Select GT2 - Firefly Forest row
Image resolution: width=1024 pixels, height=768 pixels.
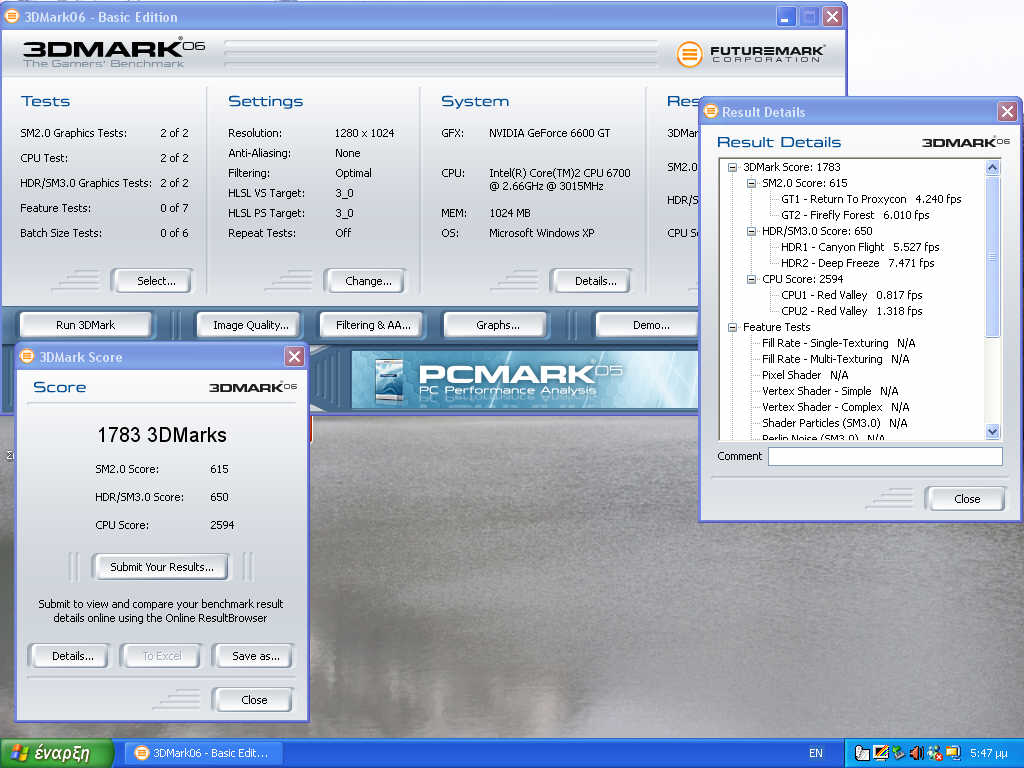click(855, 215)
